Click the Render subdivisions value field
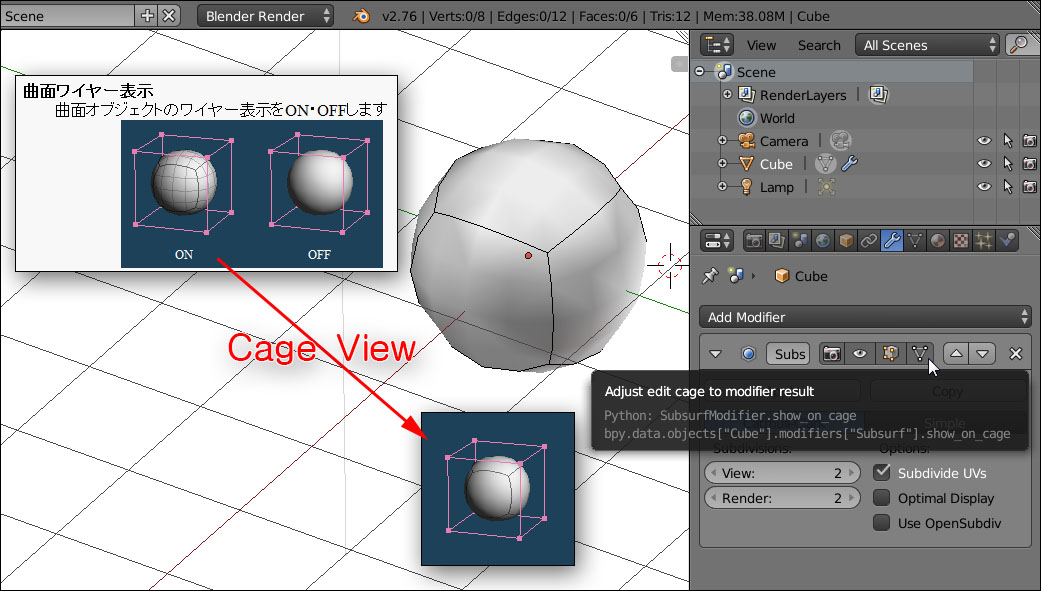 (x=782, y=498)
